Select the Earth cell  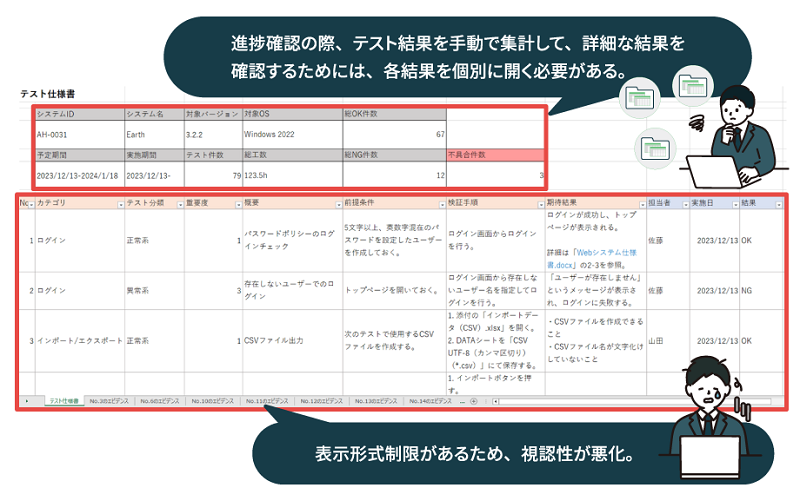point(155,134)
